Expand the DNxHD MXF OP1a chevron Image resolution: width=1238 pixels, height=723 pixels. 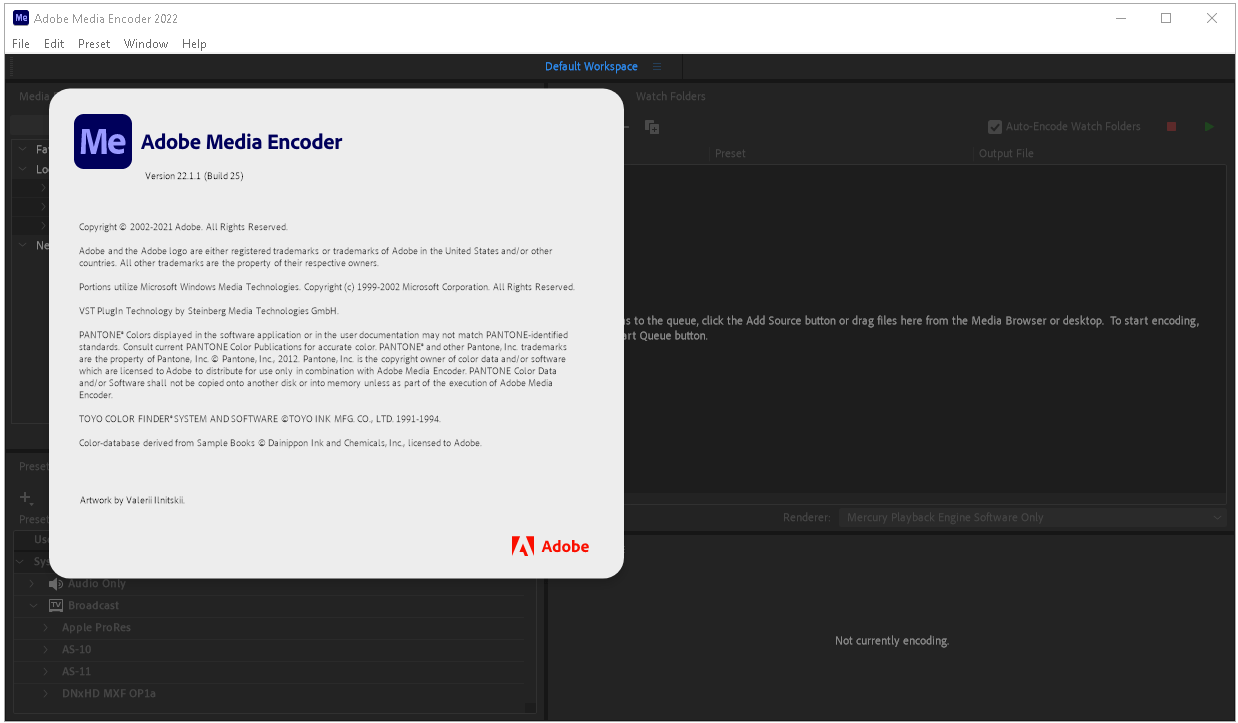[x=47, y=694]
